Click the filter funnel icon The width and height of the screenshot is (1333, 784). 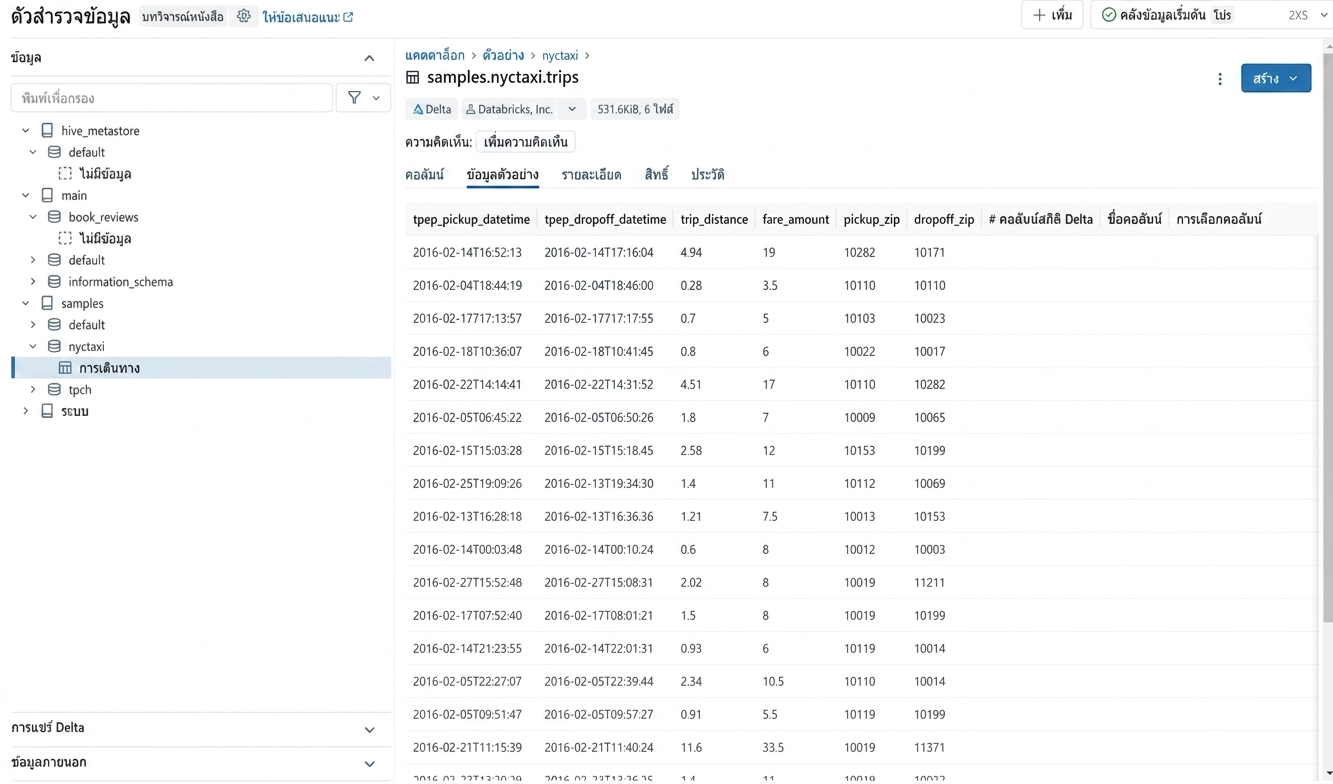coord(354,98)
